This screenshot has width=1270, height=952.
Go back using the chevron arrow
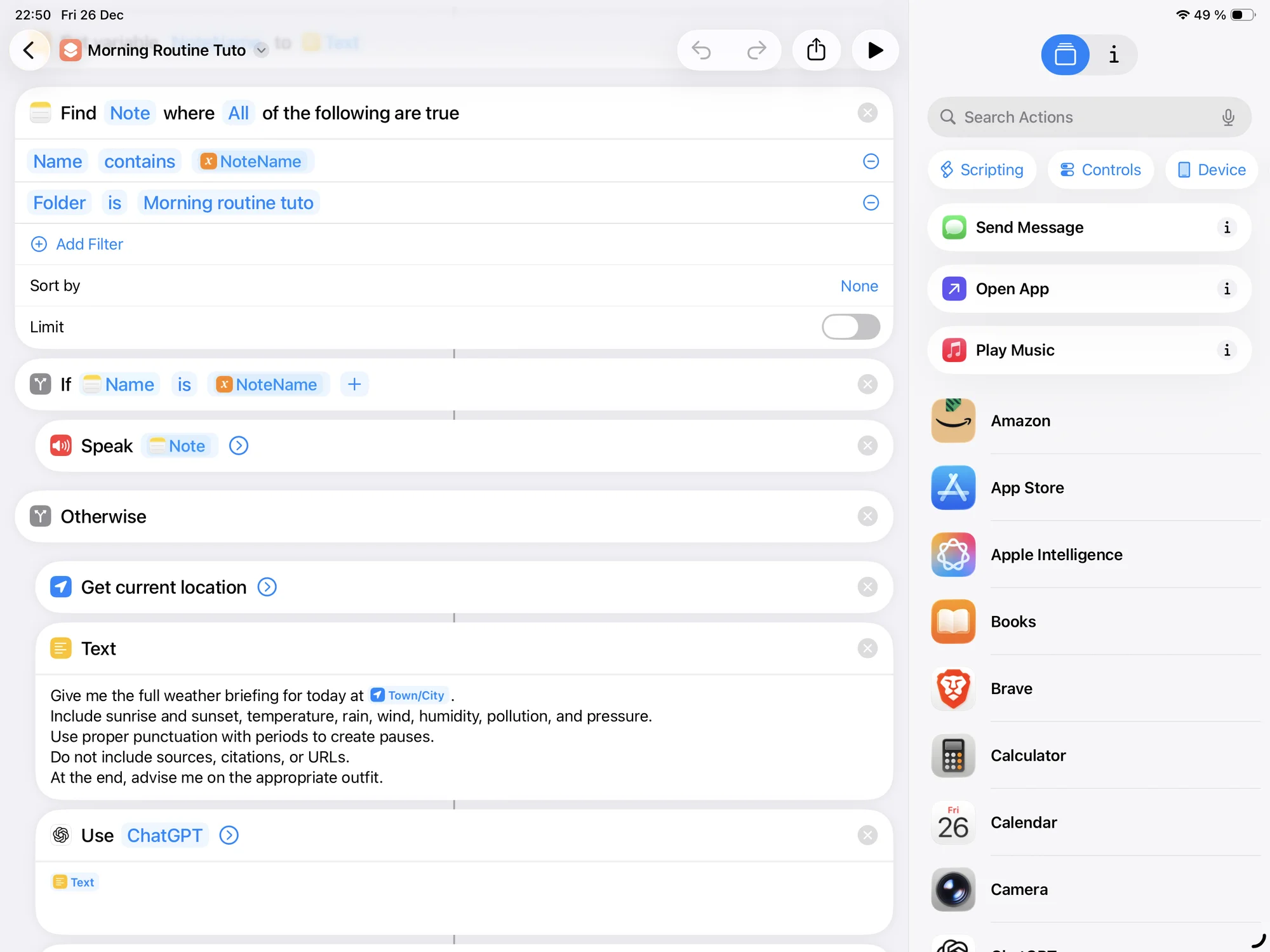tap(29, 50)
